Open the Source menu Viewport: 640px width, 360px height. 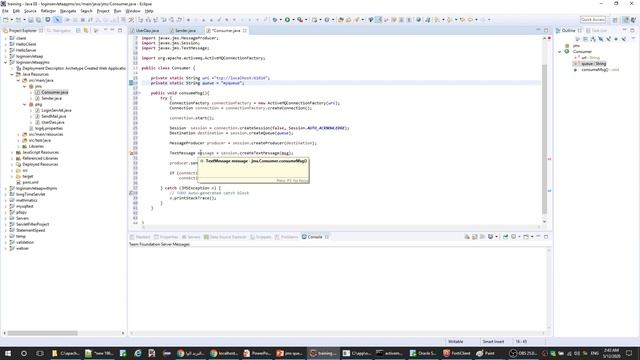30,11
